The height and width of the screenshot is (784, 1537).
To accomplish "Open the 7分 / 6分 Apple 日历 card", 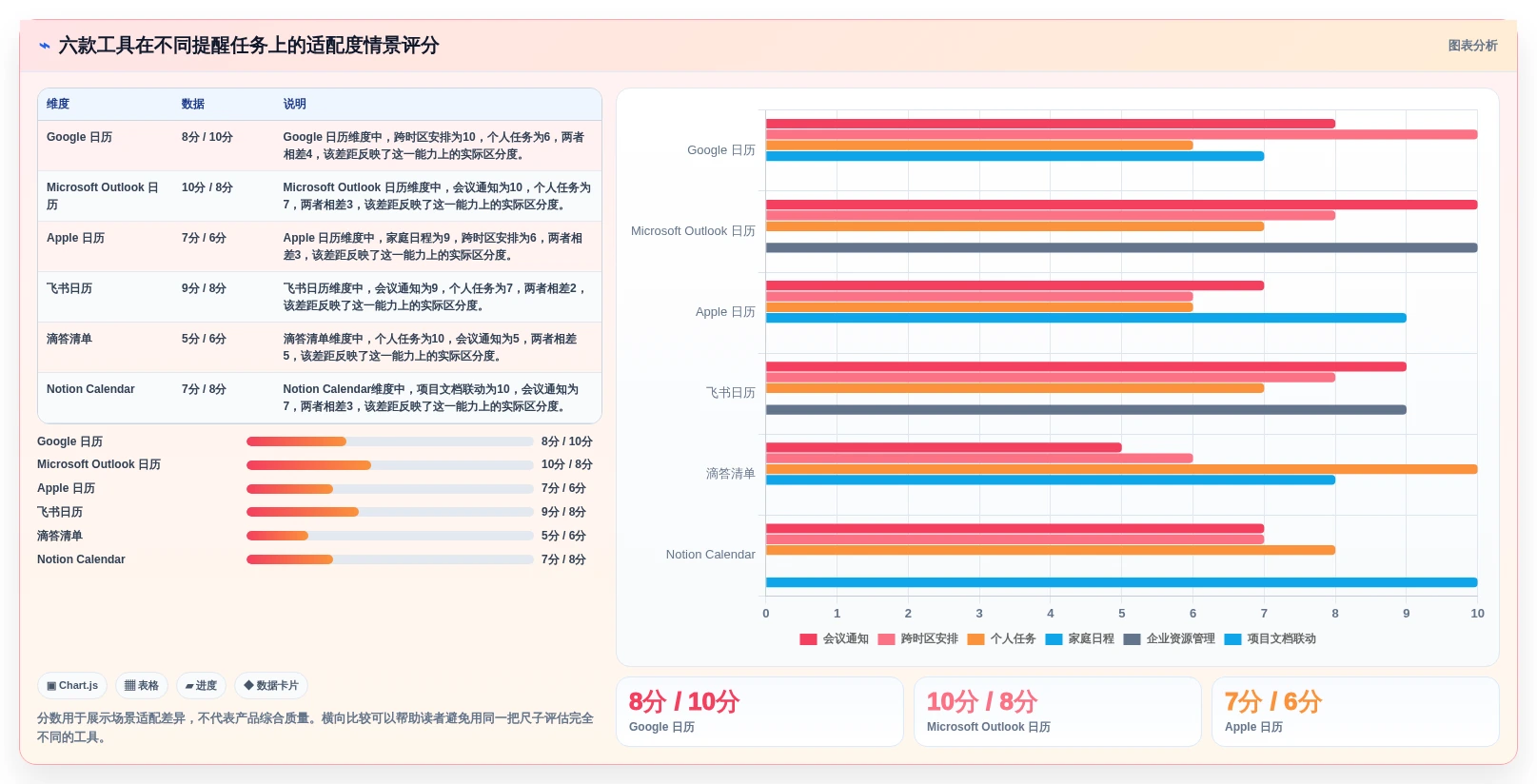I will (1355, 712).
